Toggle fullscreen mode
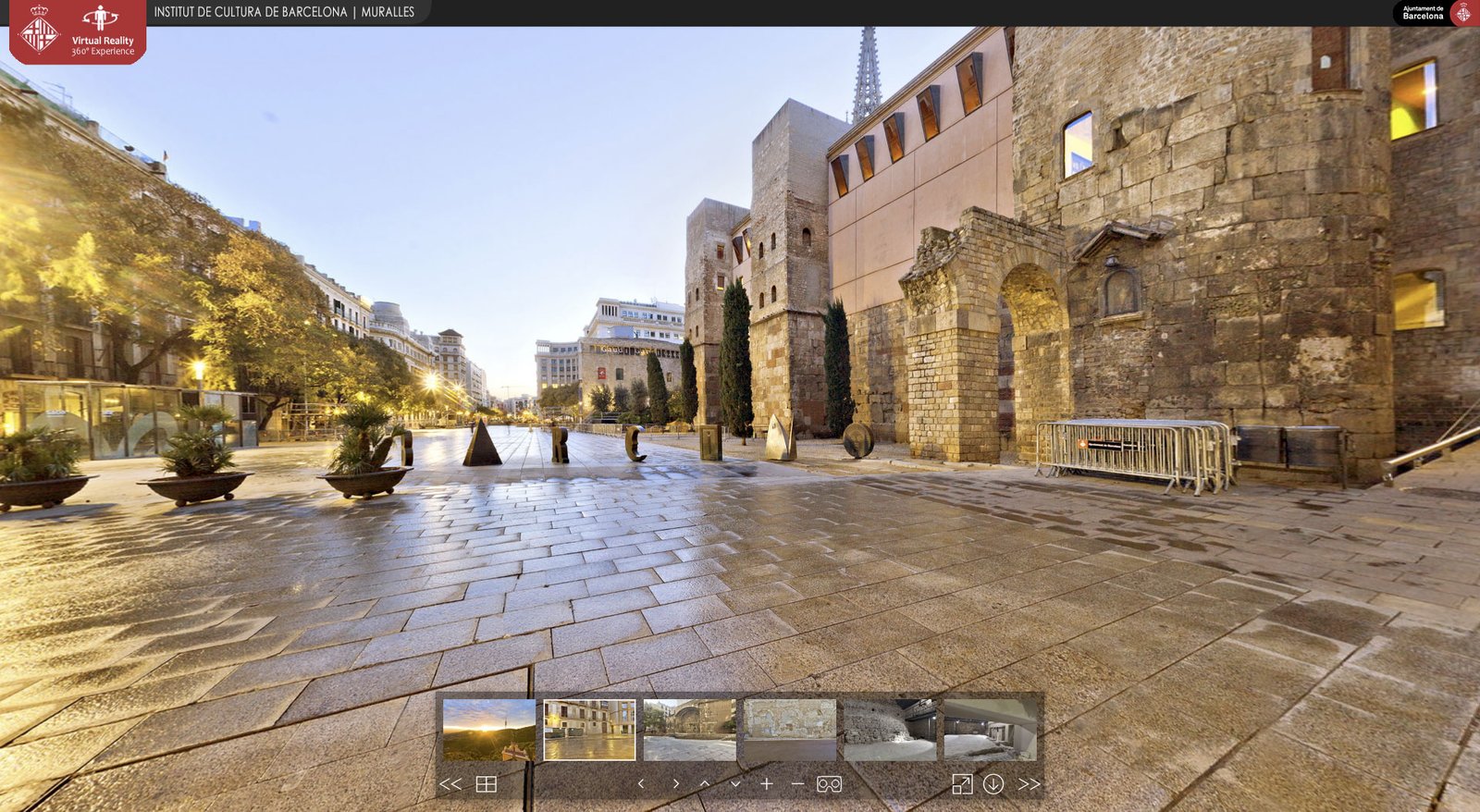Screen dimensions: 1480x812 point(962,784)
